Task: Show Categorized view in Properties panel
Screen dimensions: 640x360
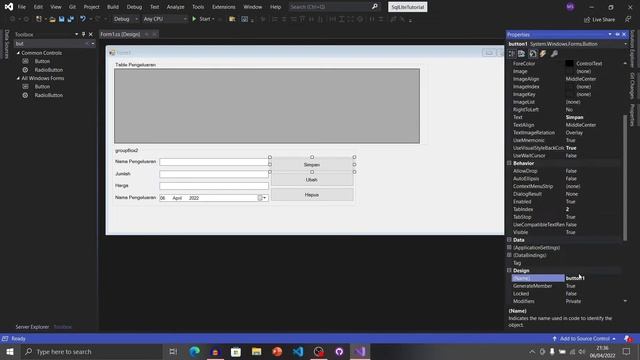Action: click(x=512, y=53)
